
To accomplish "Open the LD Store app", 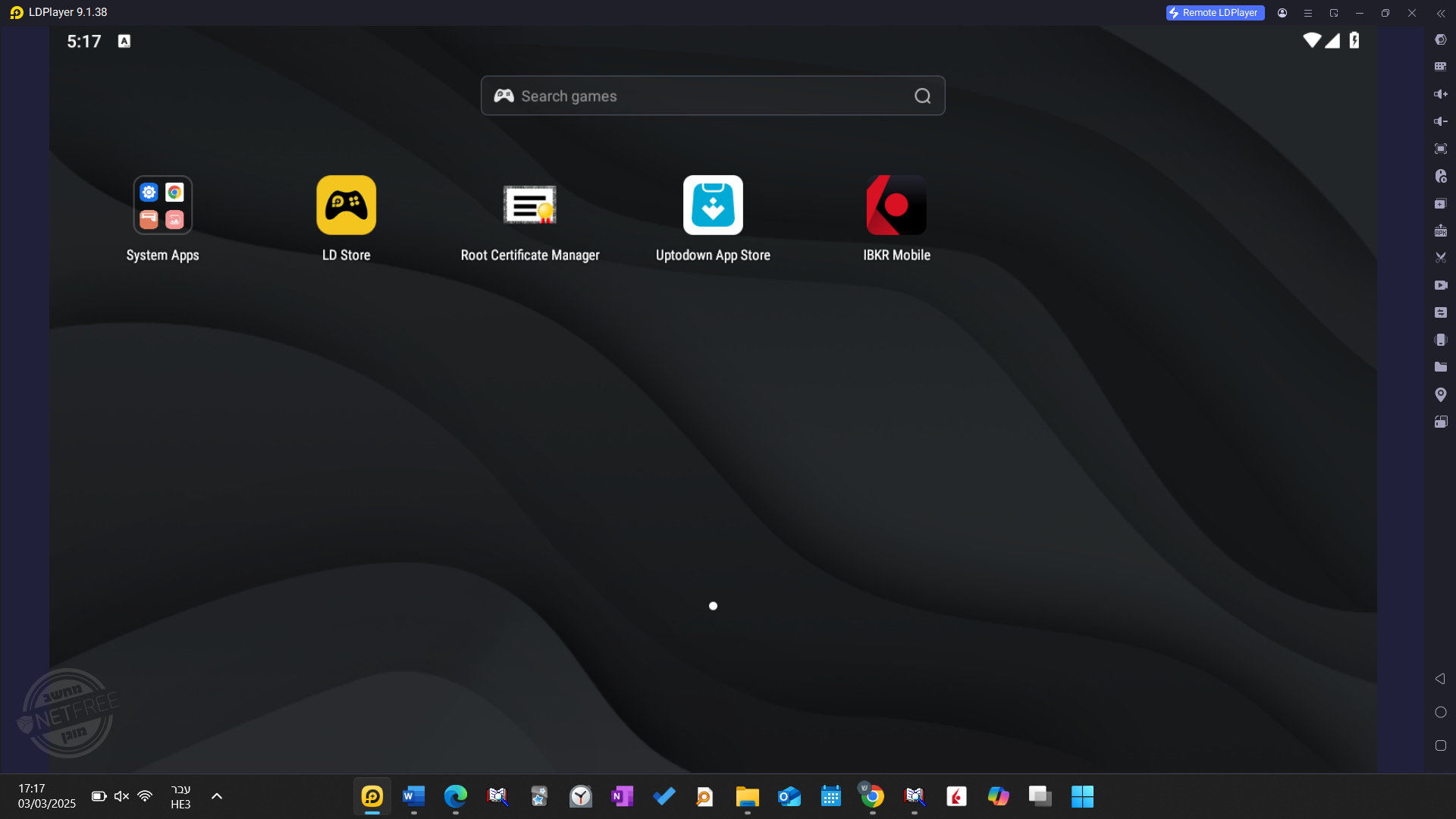I will [x=346, y=206].
